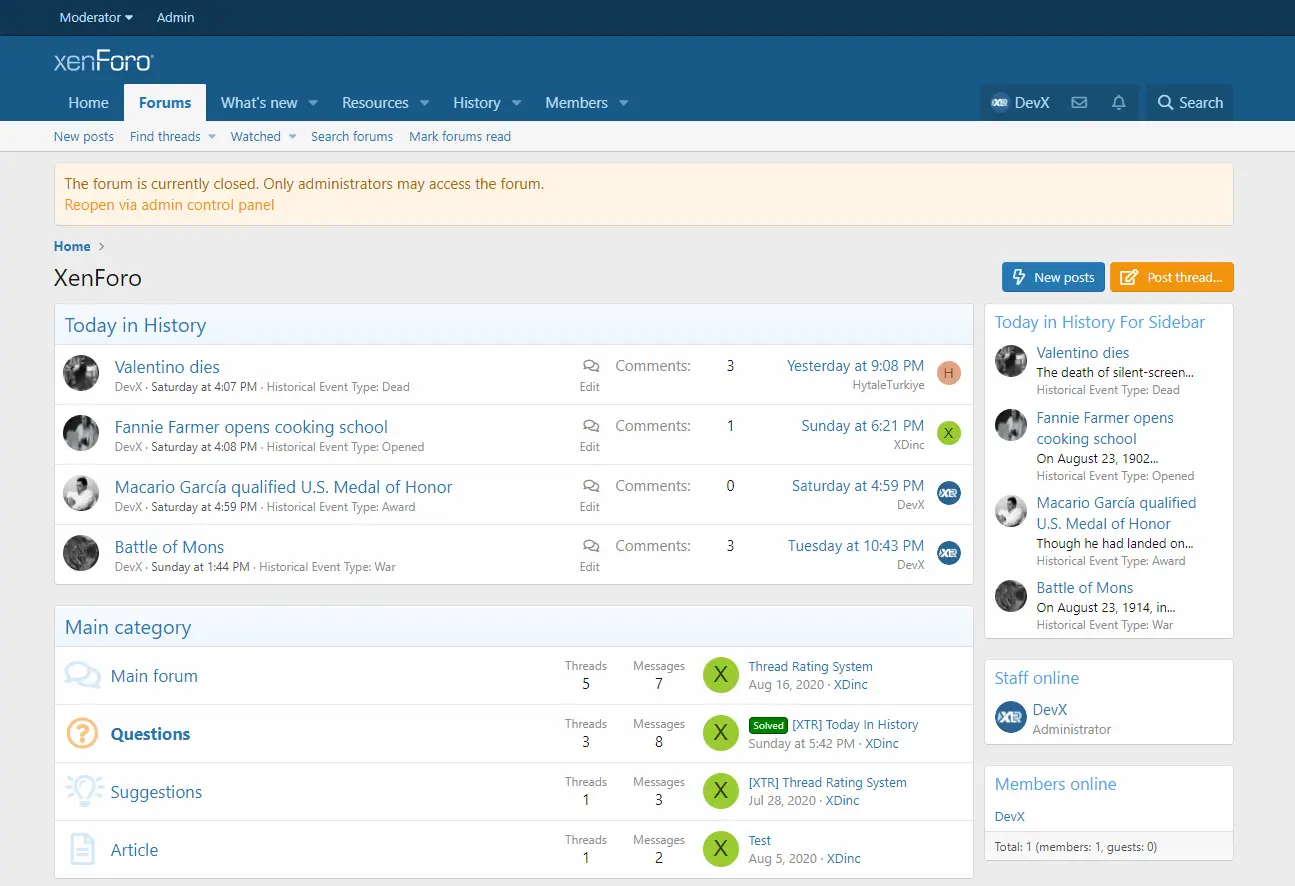Click Reopen via admin control panel
Image resolution: width=1295 pixels, height=886 pixels.
(169, 205)
